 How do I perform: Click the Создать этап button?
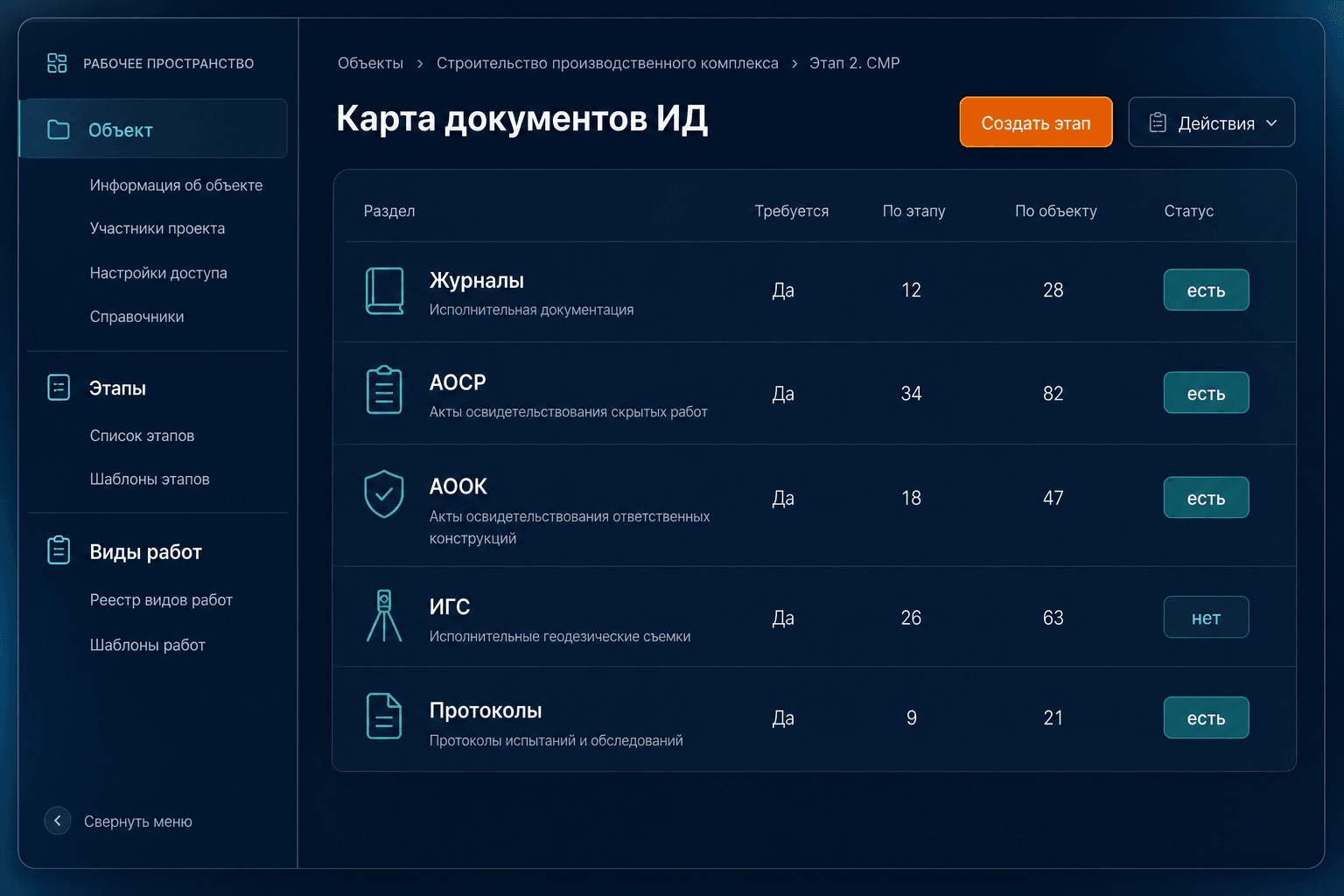pyautogui.click(x=1036, y=122)
